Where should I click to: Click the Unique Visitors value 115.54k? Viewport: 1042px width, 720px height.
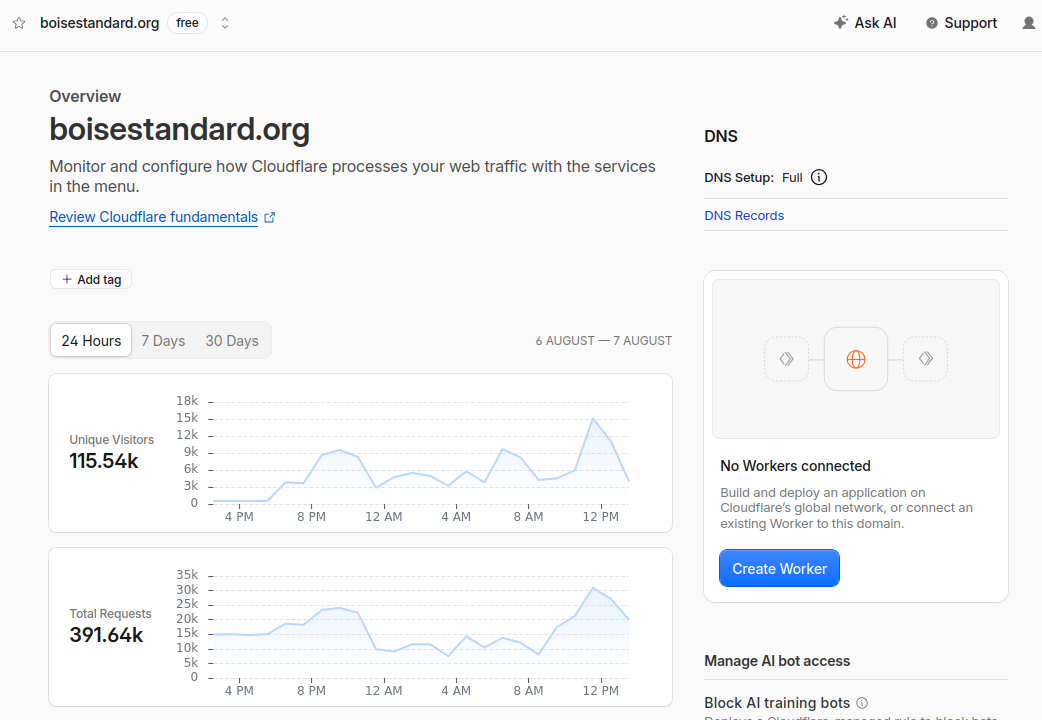(104, 461)
